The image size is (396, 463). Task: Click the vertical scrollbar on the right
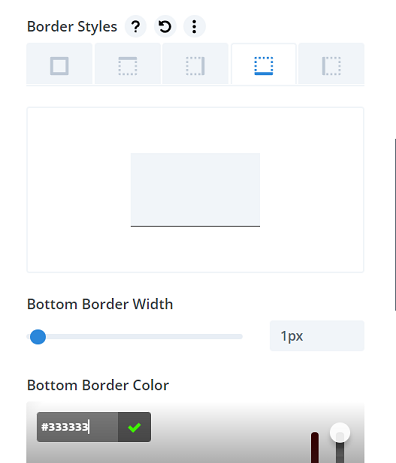tap(395, 225)
